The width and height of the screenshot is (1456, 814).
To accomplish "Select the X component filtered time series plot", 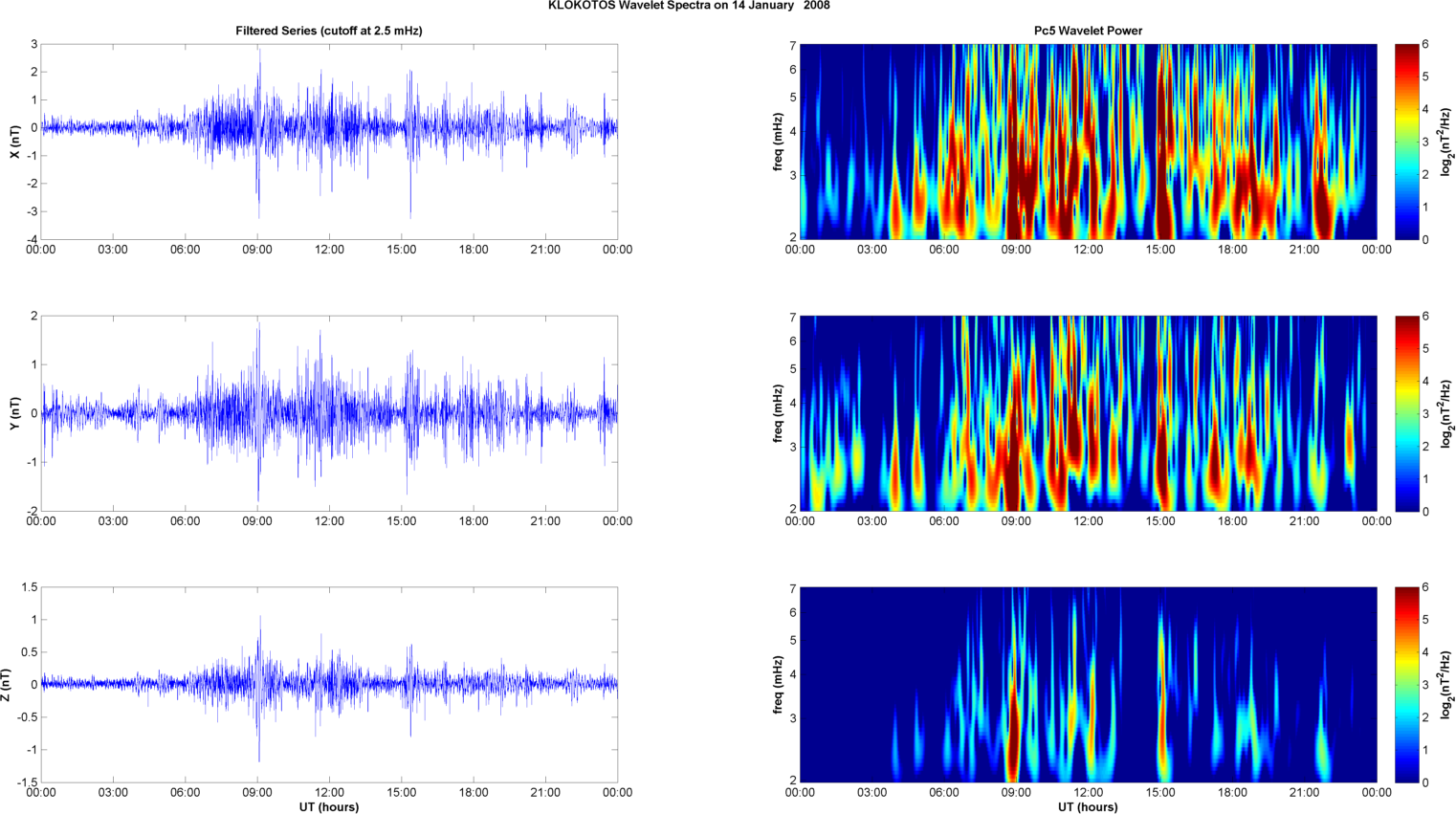I will tap(329, 142).
